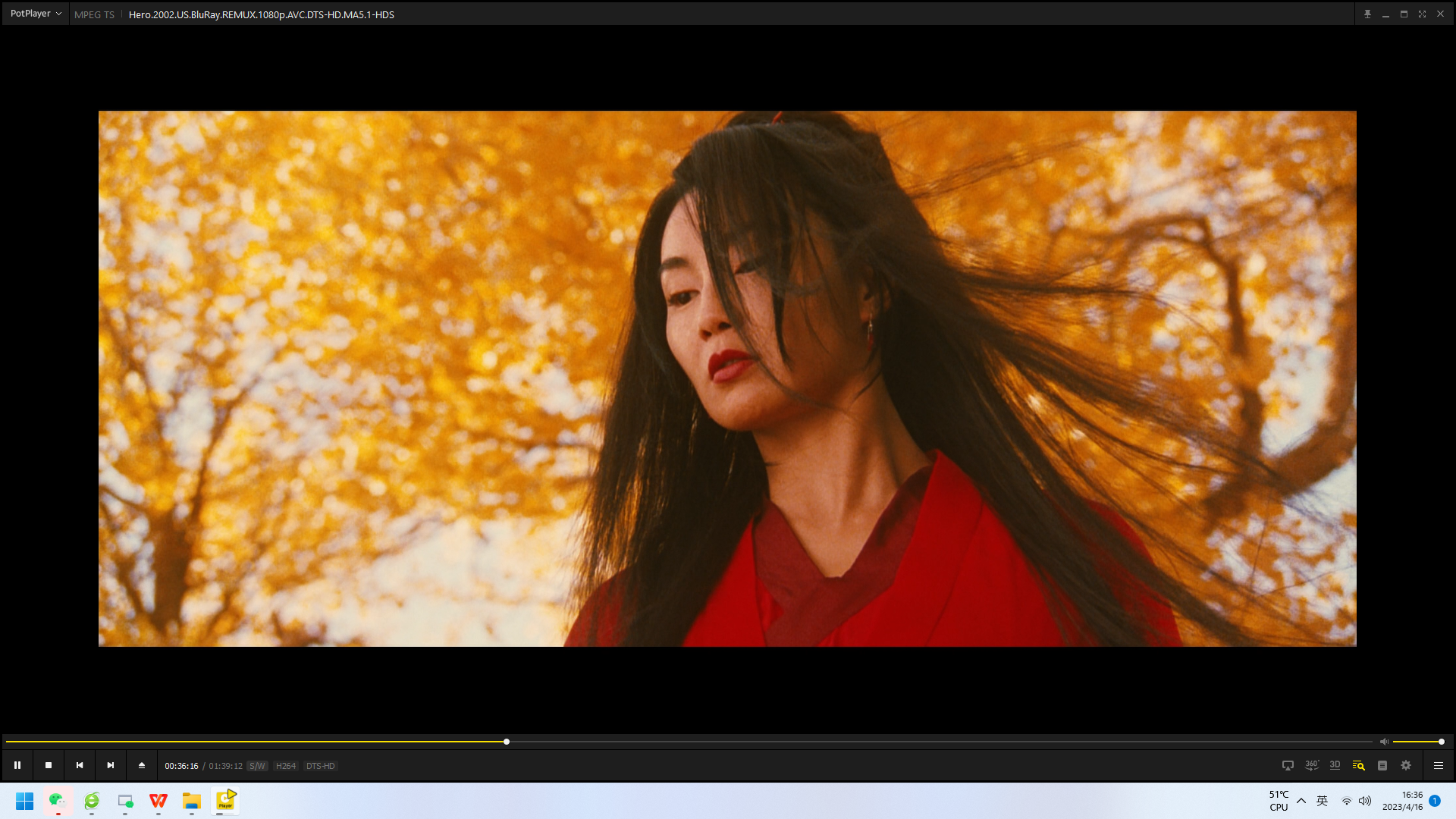The image size is (1456, 819).
Task: Open the Wi-Fi network tray icon
Action: [x=1347, y=801]
